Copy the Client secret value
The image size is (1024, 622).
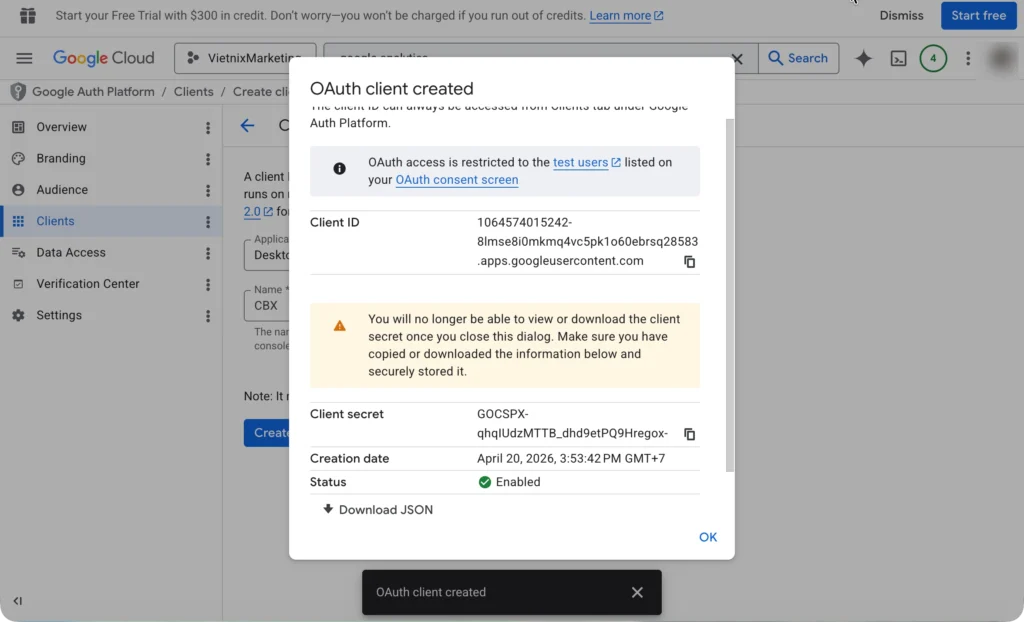click(x=689, y=434)
